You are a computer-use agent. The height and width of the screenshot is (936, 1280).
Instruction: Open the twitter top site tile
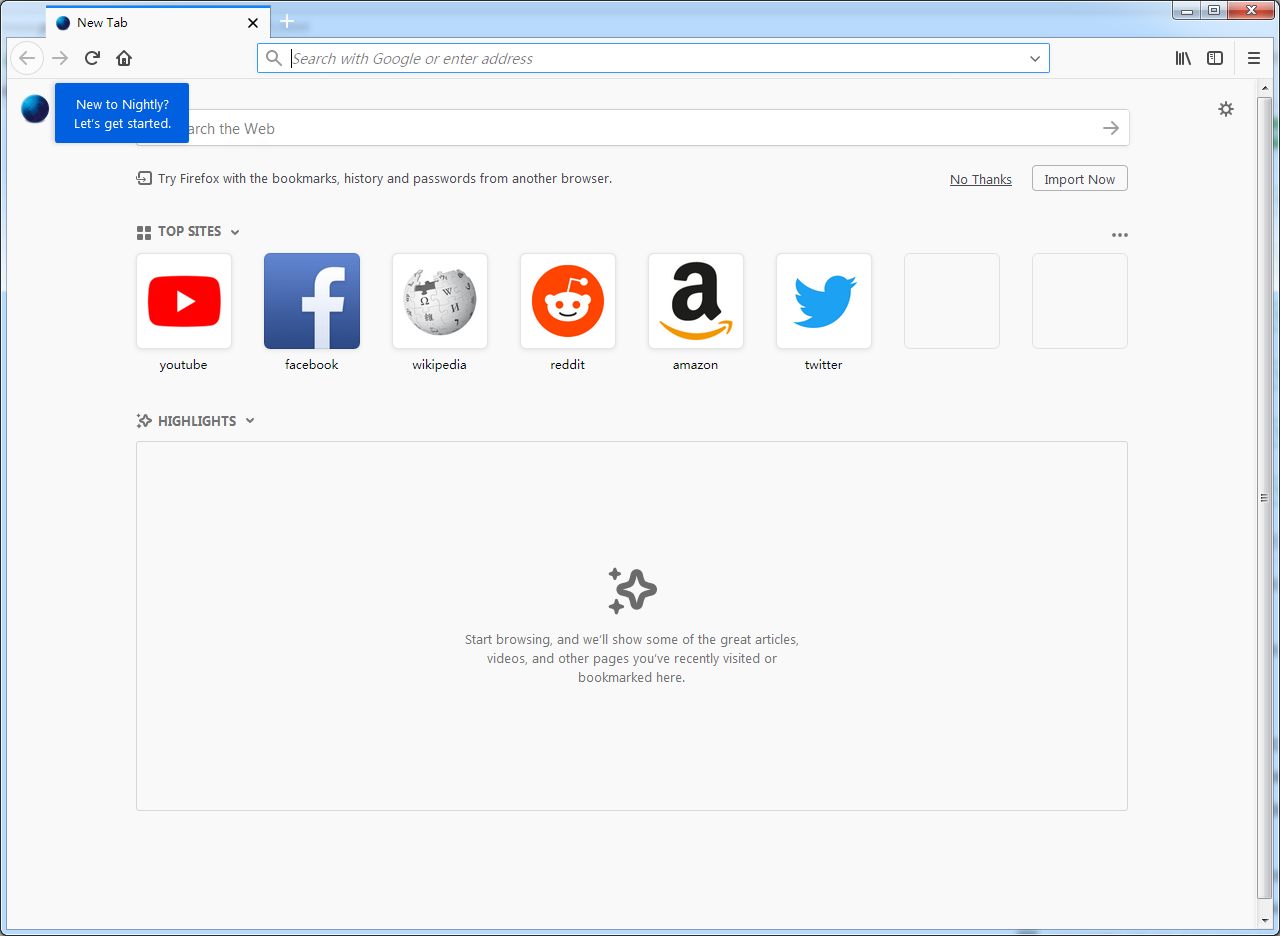pos(824,301)
